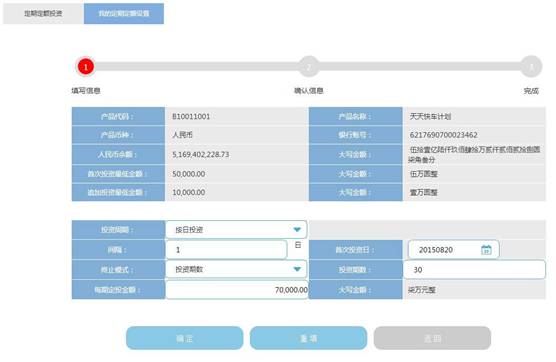The height and width of the screenshot is (362, 556).
Task: Focus the 投资期数 field containing 30
Action: (x=474, y=269)
